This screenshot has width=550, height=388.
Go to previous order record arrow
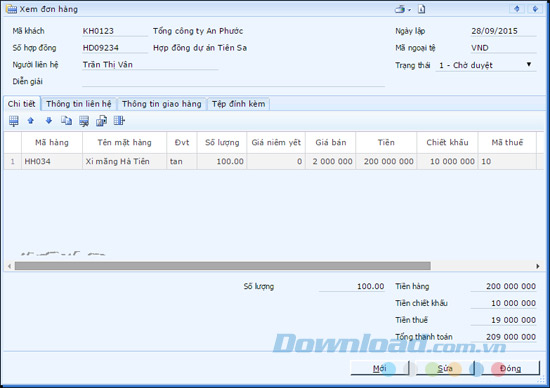click(x=517, y=9)
